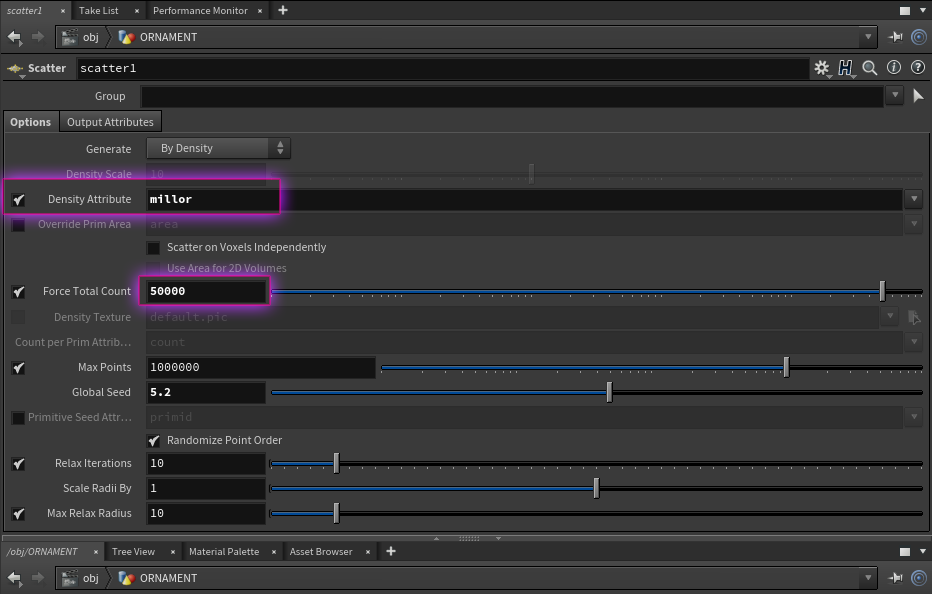Viewport: 932px width, 594px height.
Task: Open the Group field dropdown arrow
Action: click(x=895, y=95)
